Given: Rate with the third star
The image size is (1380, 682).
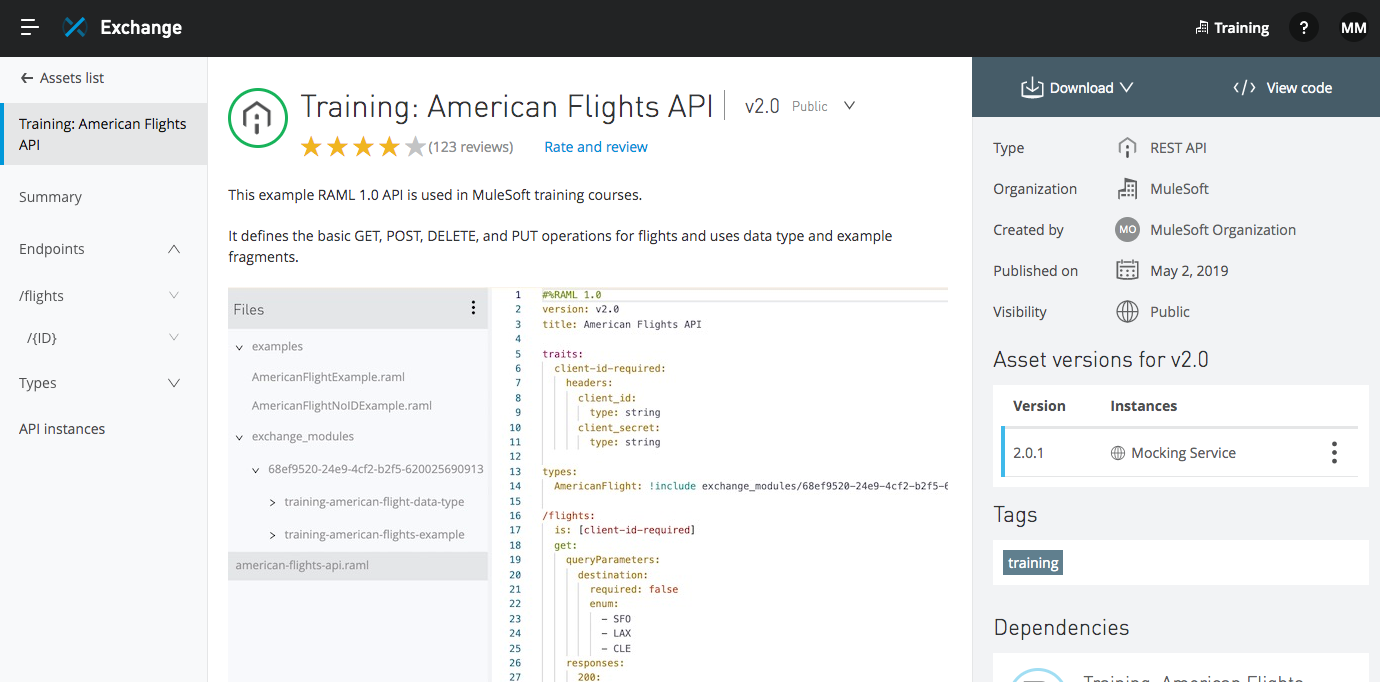Looking at the screenshot, I should point(363,147).
